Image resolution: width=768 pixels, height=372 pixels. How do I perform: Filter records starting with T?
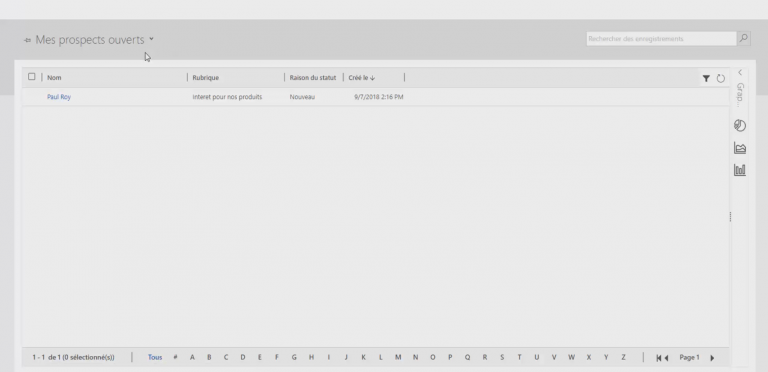[x=519, y=357]
